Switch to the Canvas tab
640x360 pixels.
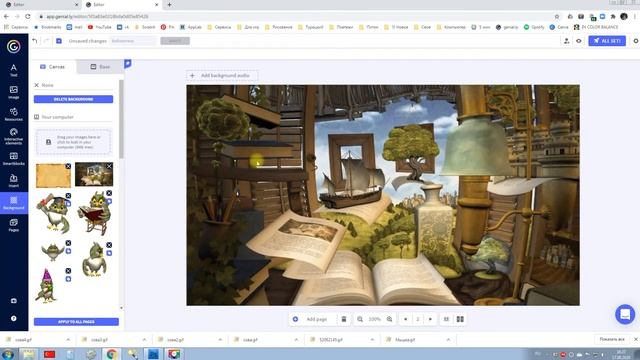point(53,67)
